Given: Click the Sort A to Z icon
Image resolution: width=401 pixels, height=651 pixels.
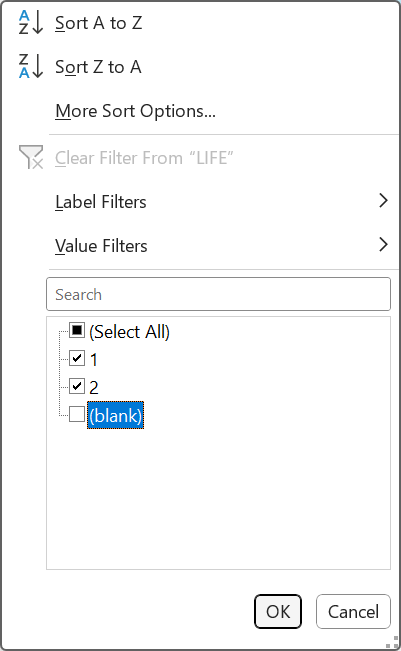Looking at the screenshot, I should click(31, 22).
